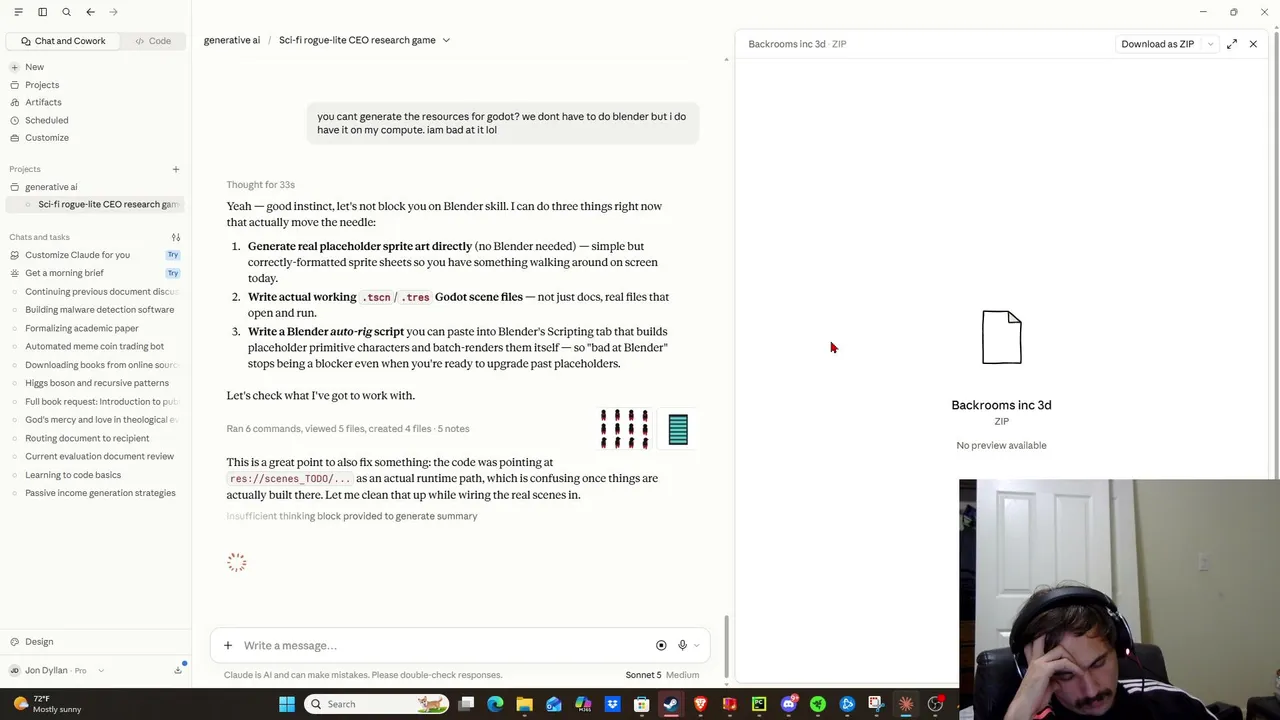Screen dimensions: 1280x720
Task: Open Current evaluation document review chat
Action: [99, 456]
